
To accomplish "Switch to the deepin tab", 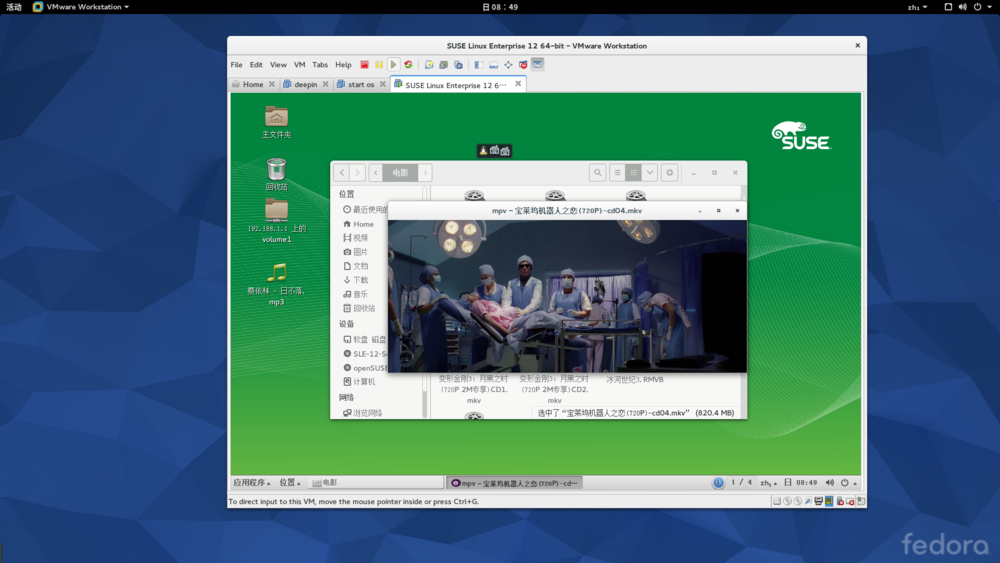I will (x=305, y=85).
